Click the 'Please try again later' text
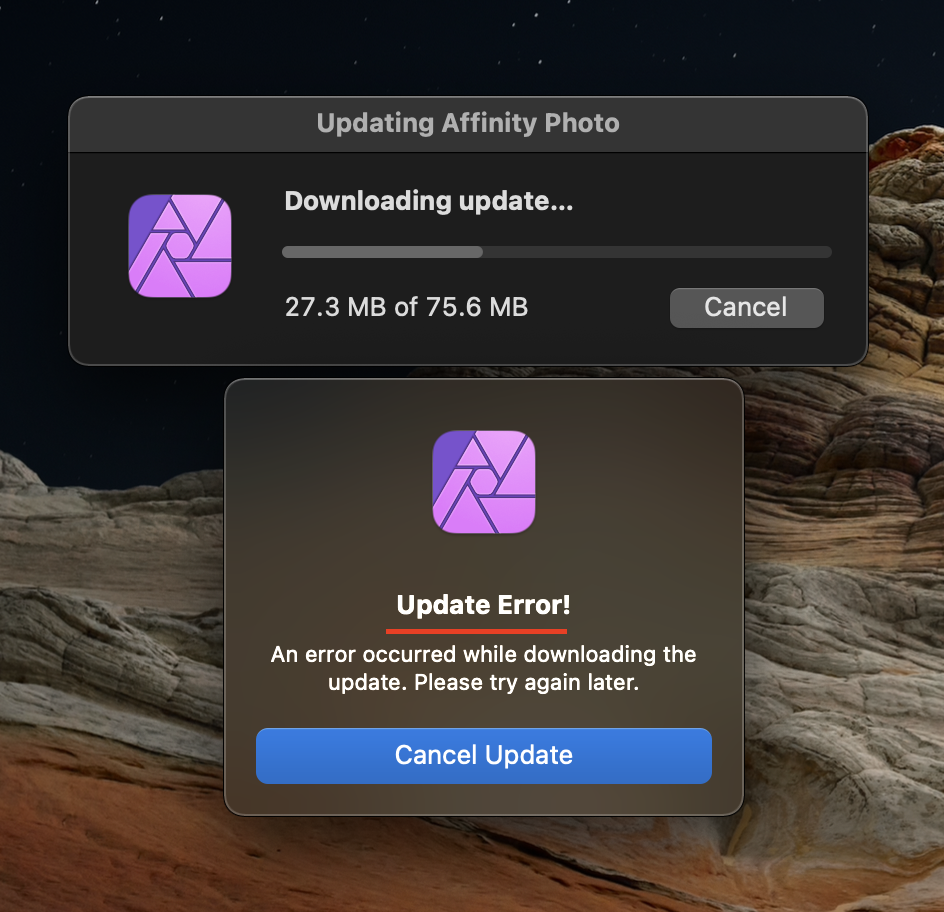The width and height of the screenshot is (944, 912). (527, 683)
